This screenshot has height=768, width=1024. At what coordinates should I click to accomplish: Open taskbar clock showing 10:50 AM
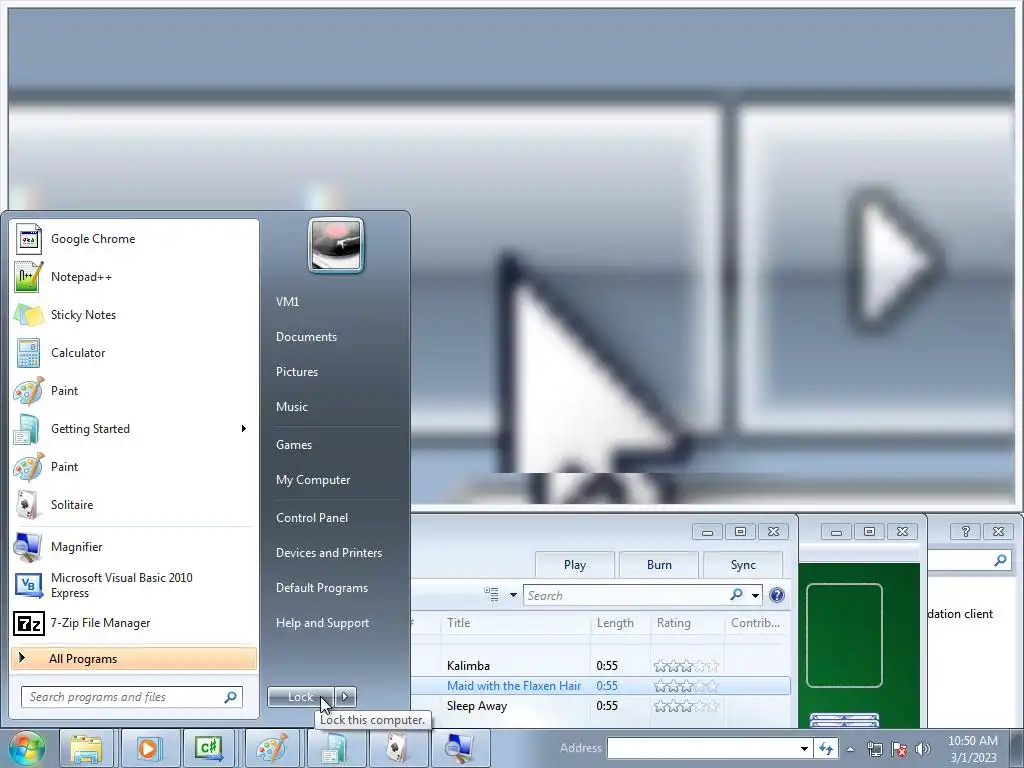pos(973,749)
